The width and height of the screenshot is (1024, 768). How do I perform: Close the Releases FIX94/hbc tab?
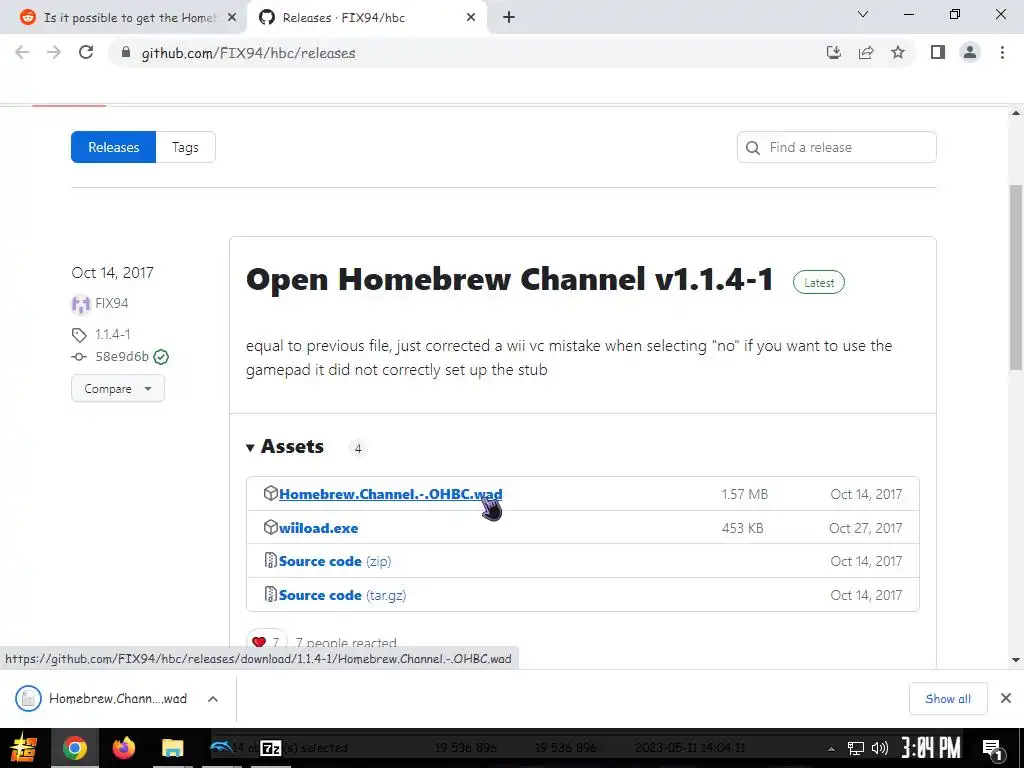tap(471, 18)
